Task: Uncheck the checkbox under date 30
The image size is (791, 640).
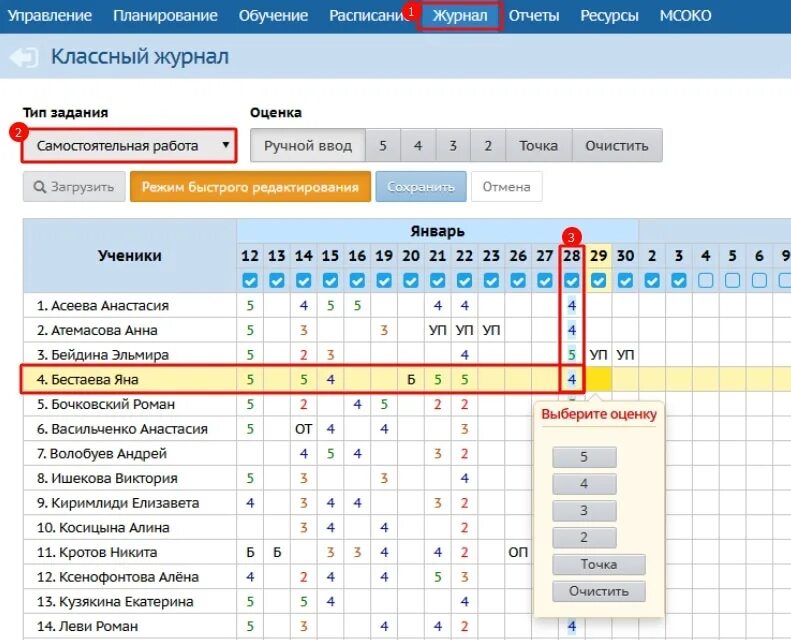Action: 626,280
